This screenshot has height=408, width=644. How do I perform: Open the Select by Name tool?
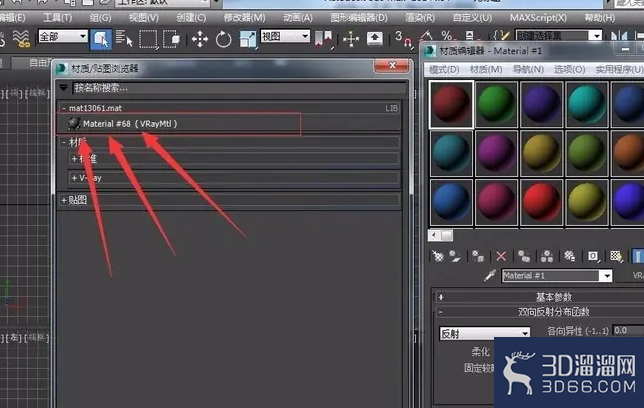[x=124, y=39]
